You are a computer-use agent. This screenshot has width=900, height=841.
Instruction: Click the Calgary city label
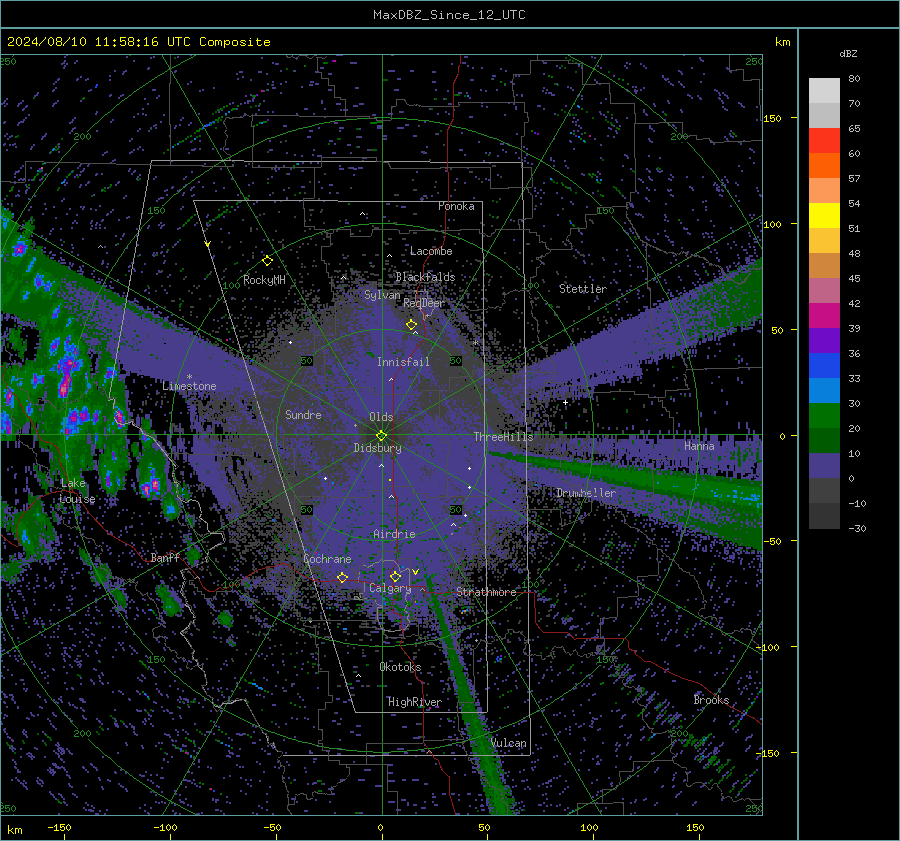(390, 588)
